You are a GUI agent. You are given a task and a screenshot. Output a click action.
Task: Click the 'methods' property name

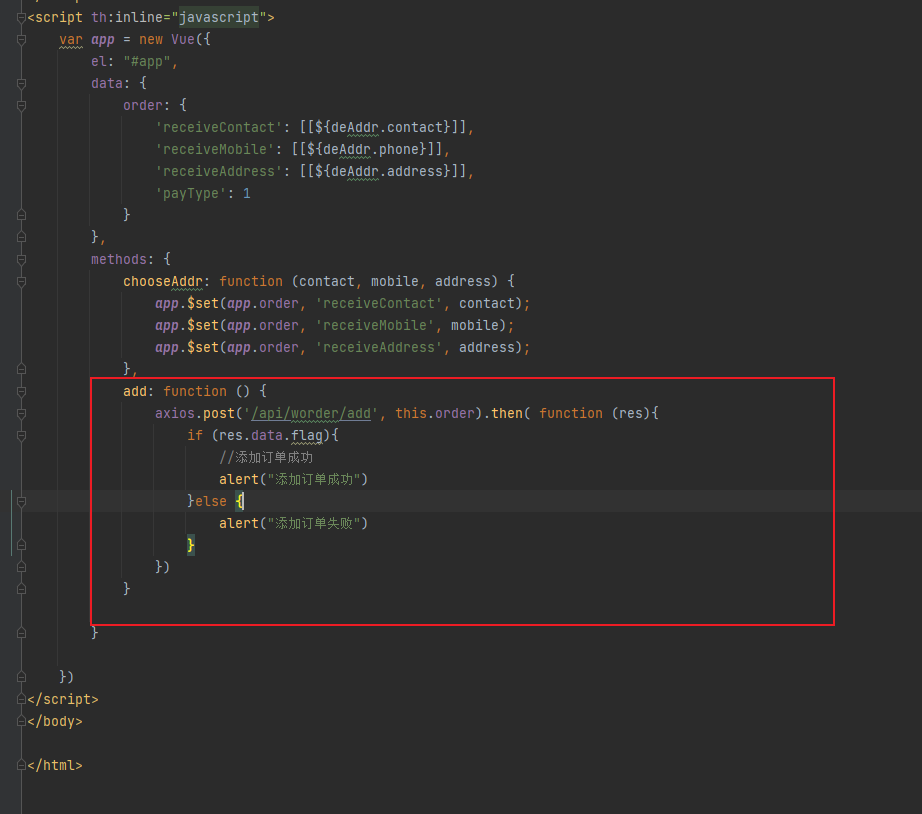click(x=119, y=259)
